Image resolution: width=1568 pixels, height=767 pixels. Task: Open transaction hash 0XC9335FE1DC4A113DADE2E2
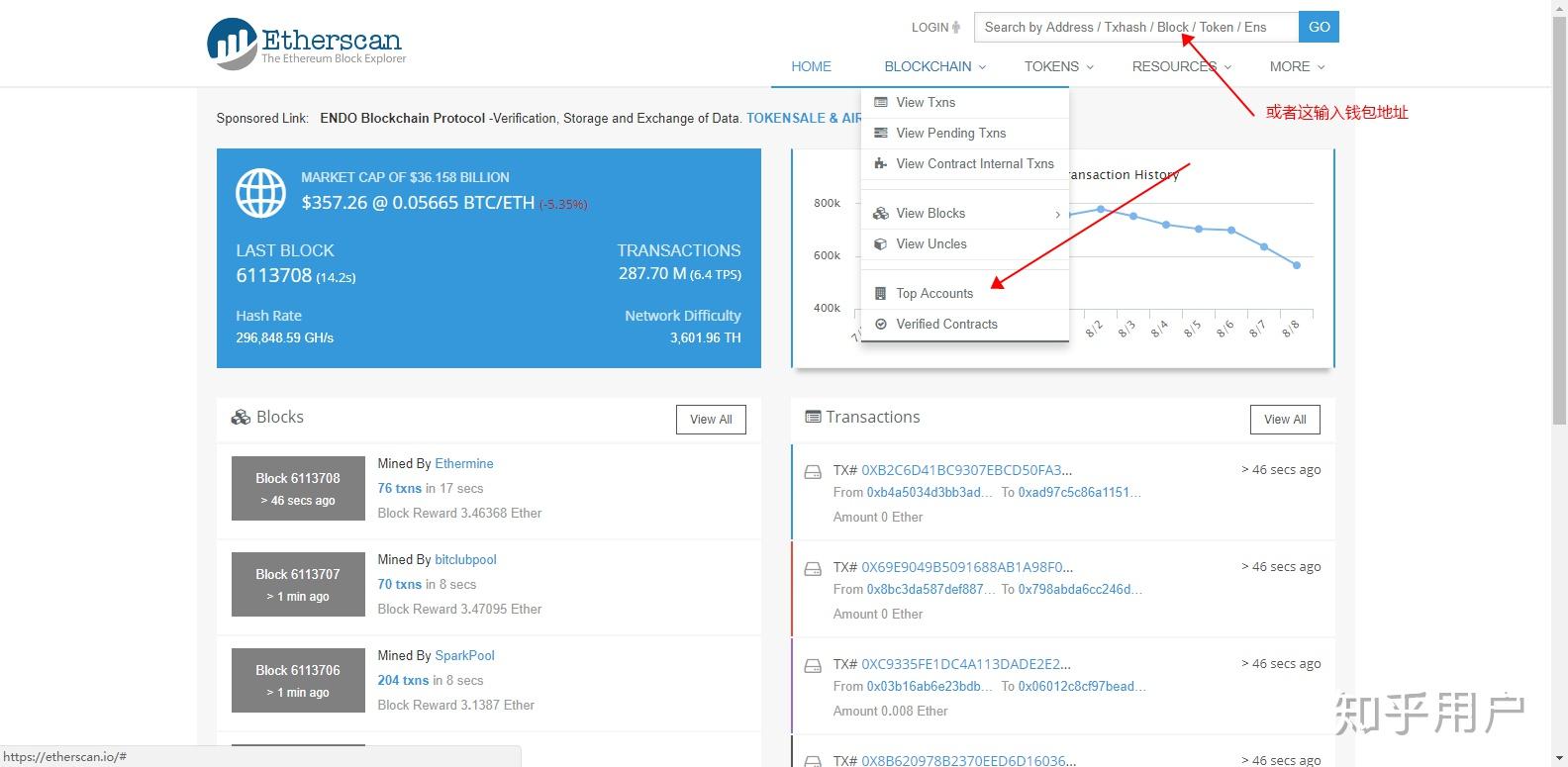click(x=966, y=664)
